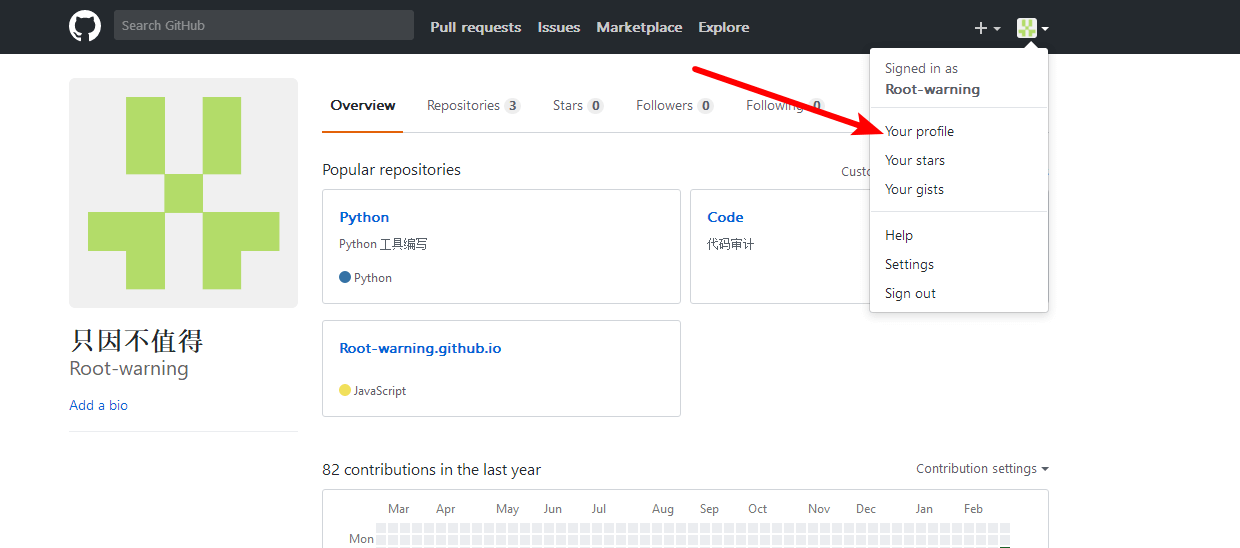Click Root-warning username under avatar
The width and height of the screenshot is (1240, 548).
click(129, 369)
